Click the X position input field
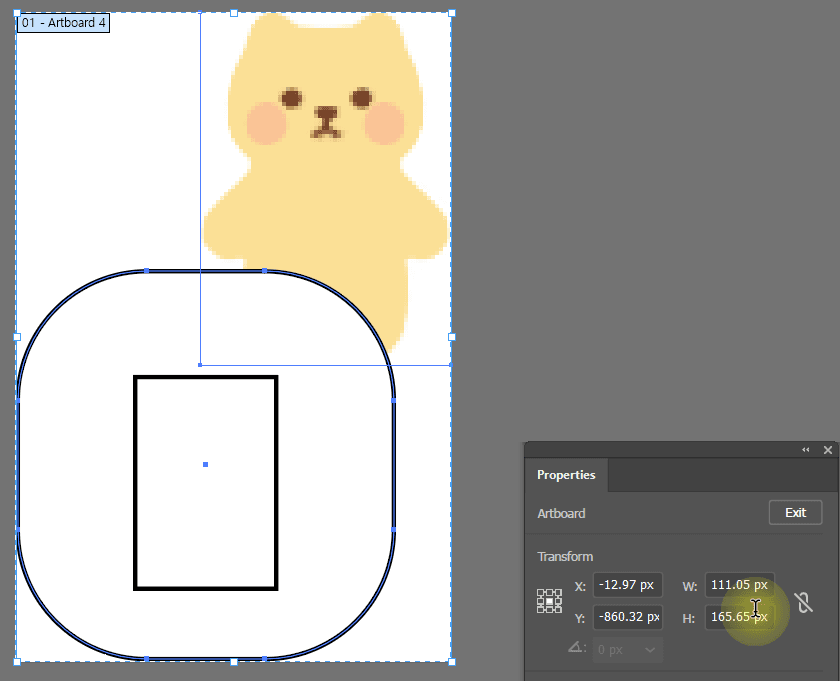This screenshot has height=681, width=840. click(x=627, y=585)
